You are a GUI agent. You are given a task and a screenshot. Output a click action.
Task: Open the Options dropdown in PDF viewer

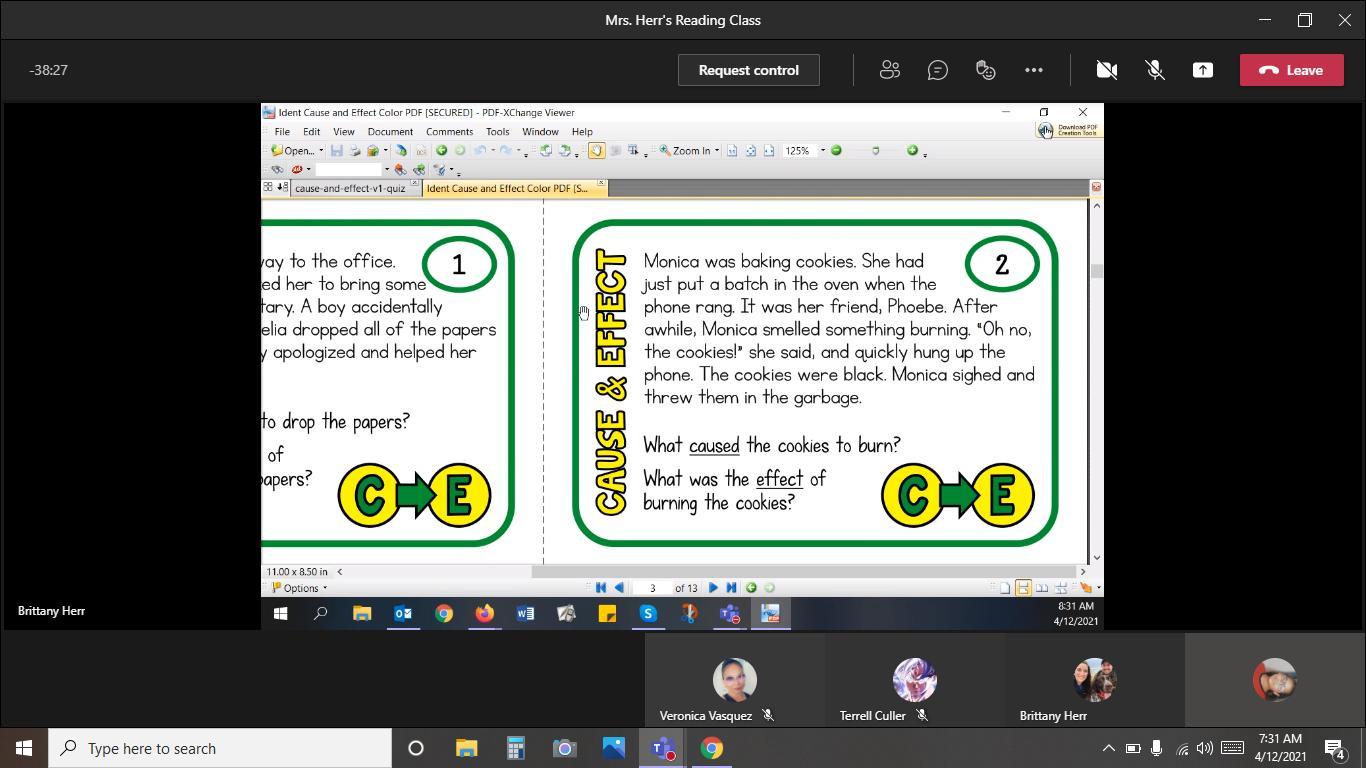point(300,588)
